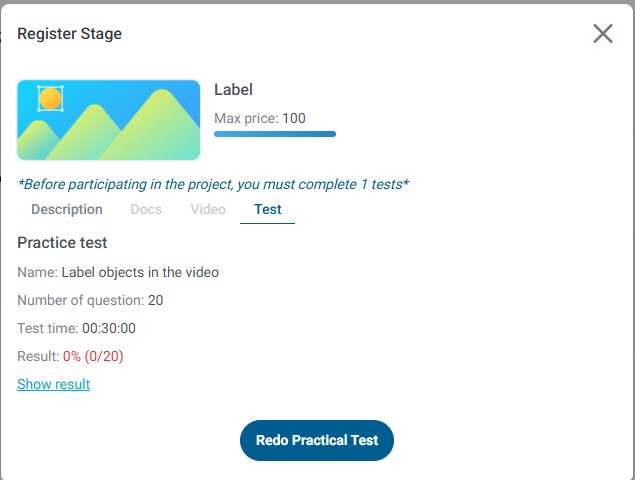
Task: Switch to the Video tab
Action: click(208, 210)
